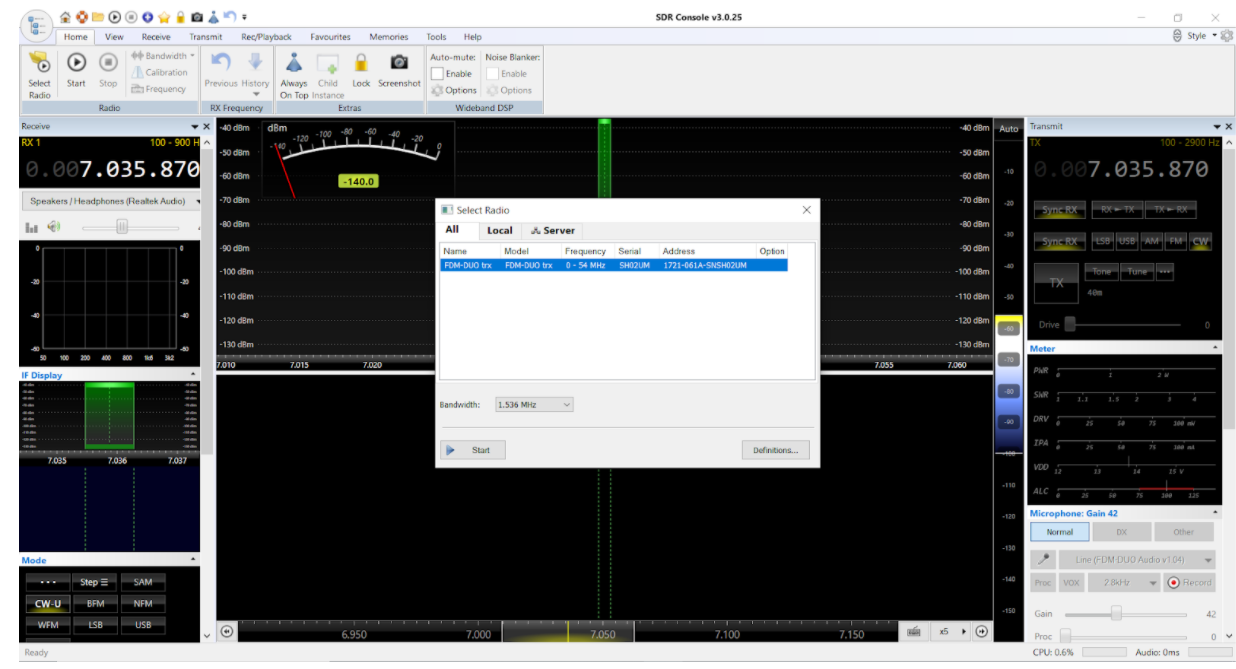
Task: Click the Definitions... button
Action: pos(775,450)
